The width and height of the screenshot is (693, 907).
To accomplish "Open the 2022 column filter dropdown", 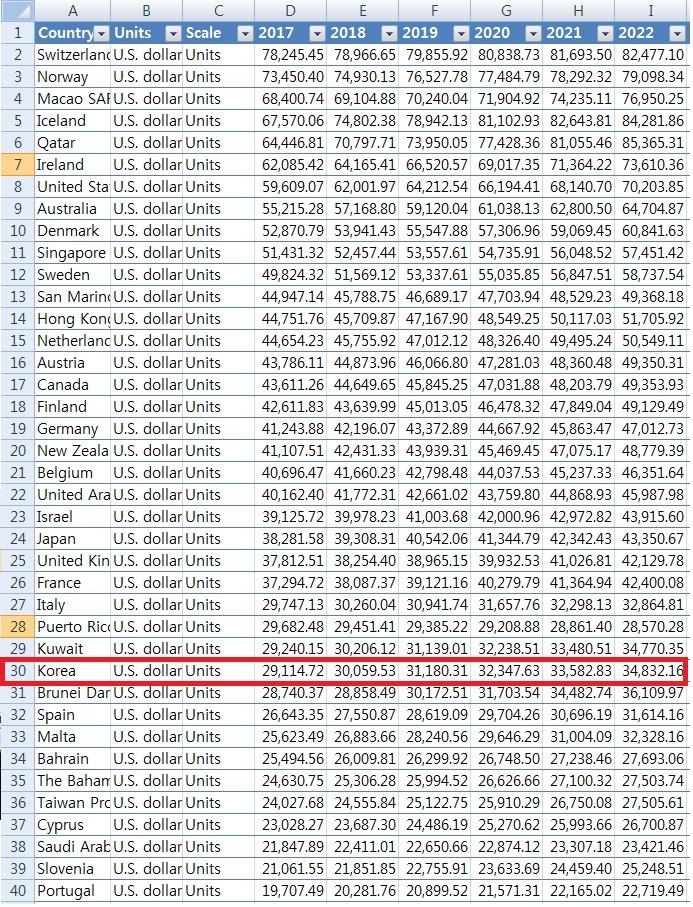I will coord(677,34).
